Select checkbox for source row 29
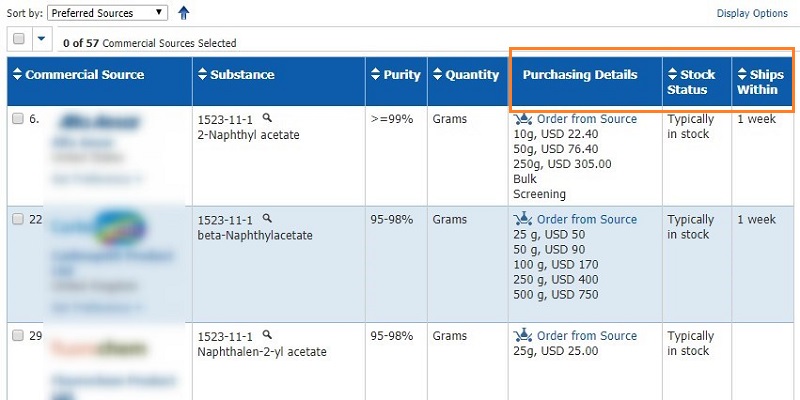Viewport: 800px width, 400px height. click(17, 335)
